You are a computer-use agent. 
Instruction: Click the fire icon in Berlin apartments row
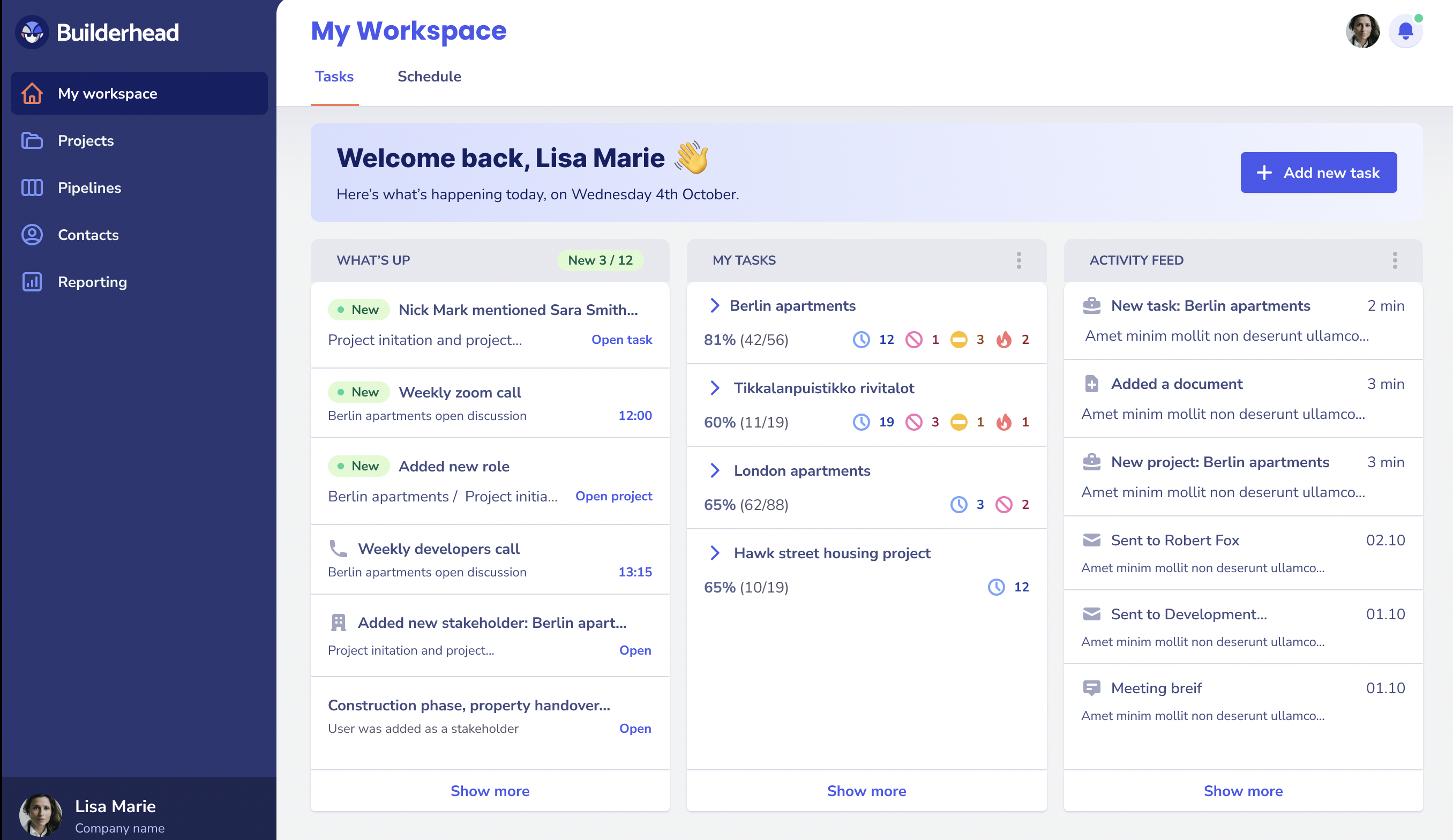click(1003, 340)
